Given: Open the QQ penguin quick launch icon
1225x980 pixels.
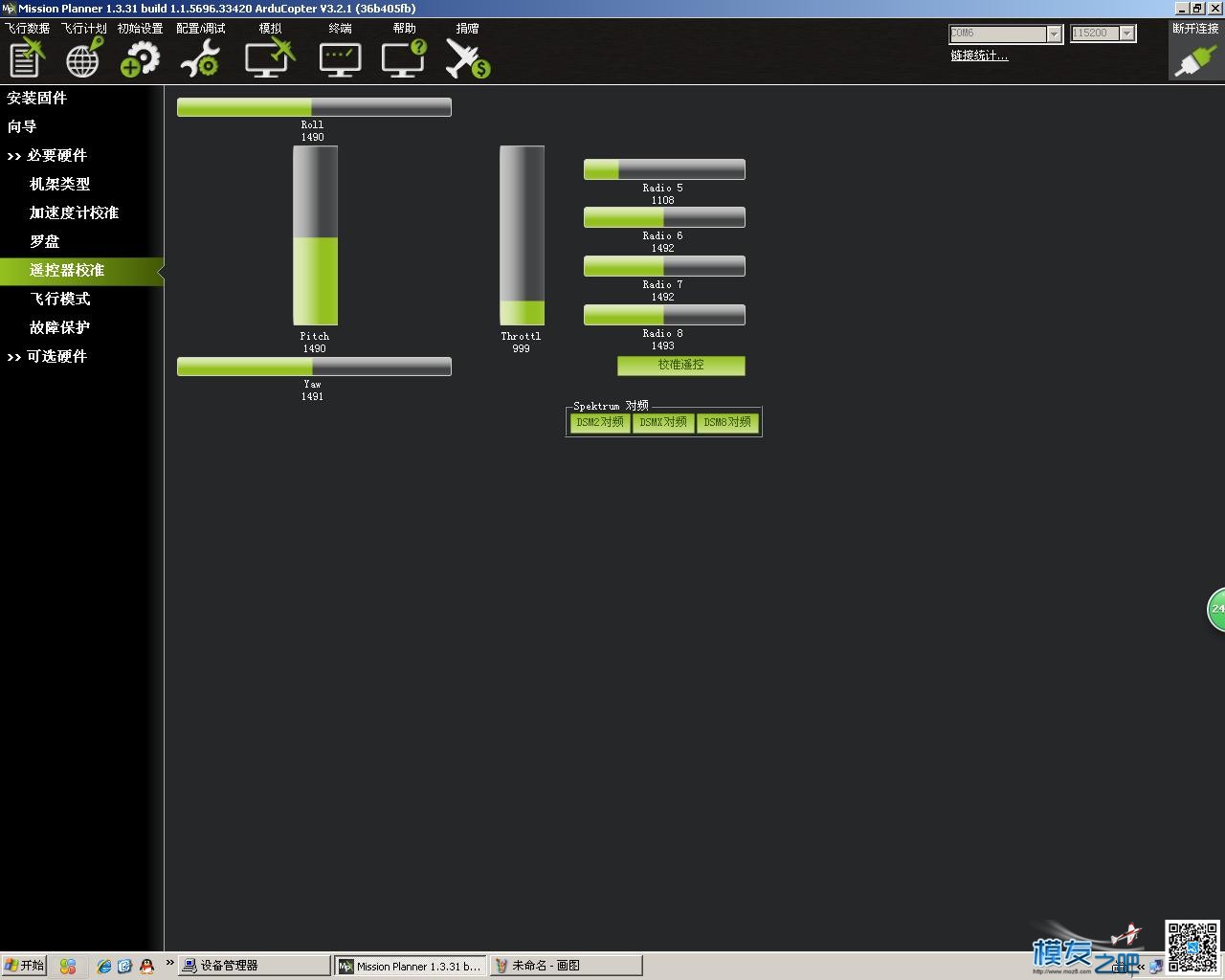Looking at the screenshot, I should coord(146,967).
